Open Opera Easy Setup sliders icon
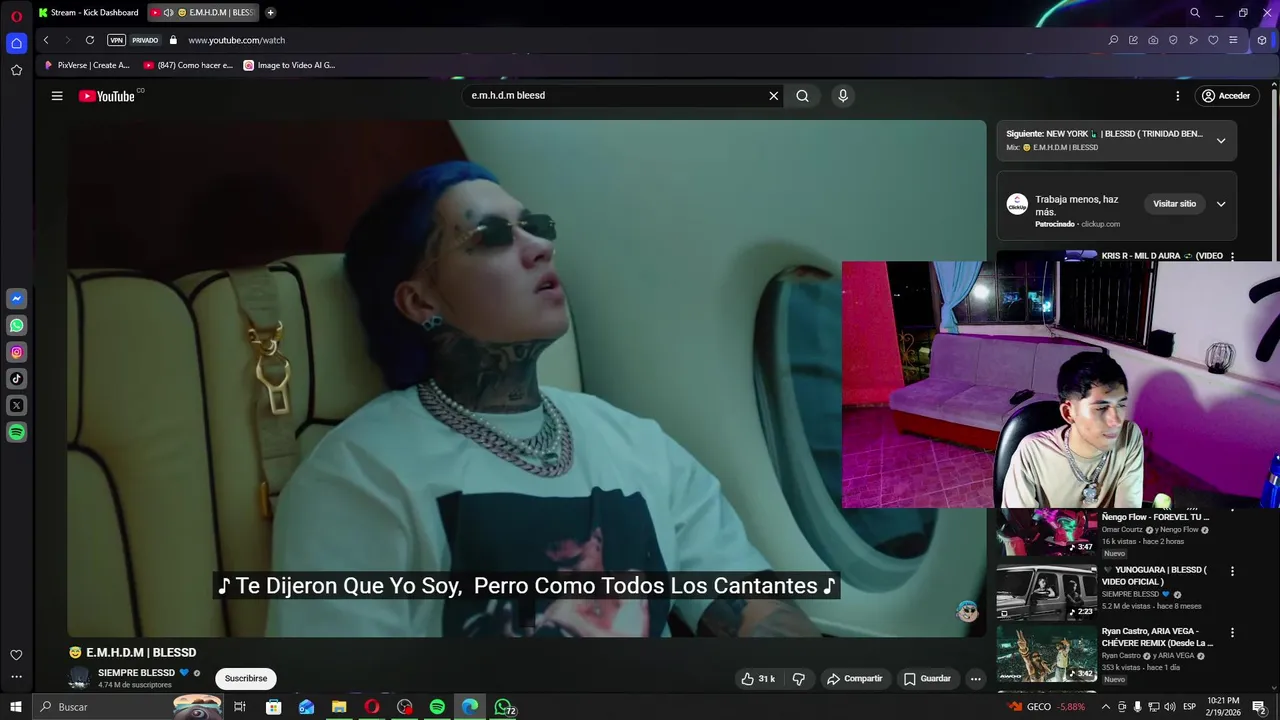This screenshot has height=720, width=1280. point(1233,40)
